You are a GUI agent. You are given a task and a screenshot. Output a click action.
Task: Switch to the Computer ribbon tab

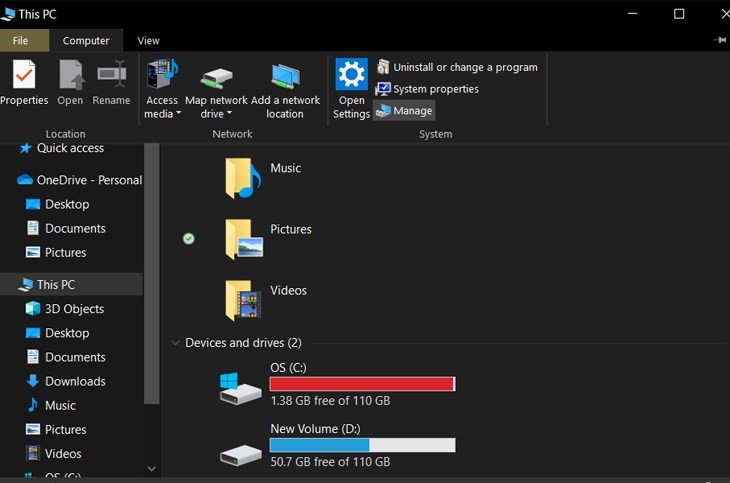[86, 41]
